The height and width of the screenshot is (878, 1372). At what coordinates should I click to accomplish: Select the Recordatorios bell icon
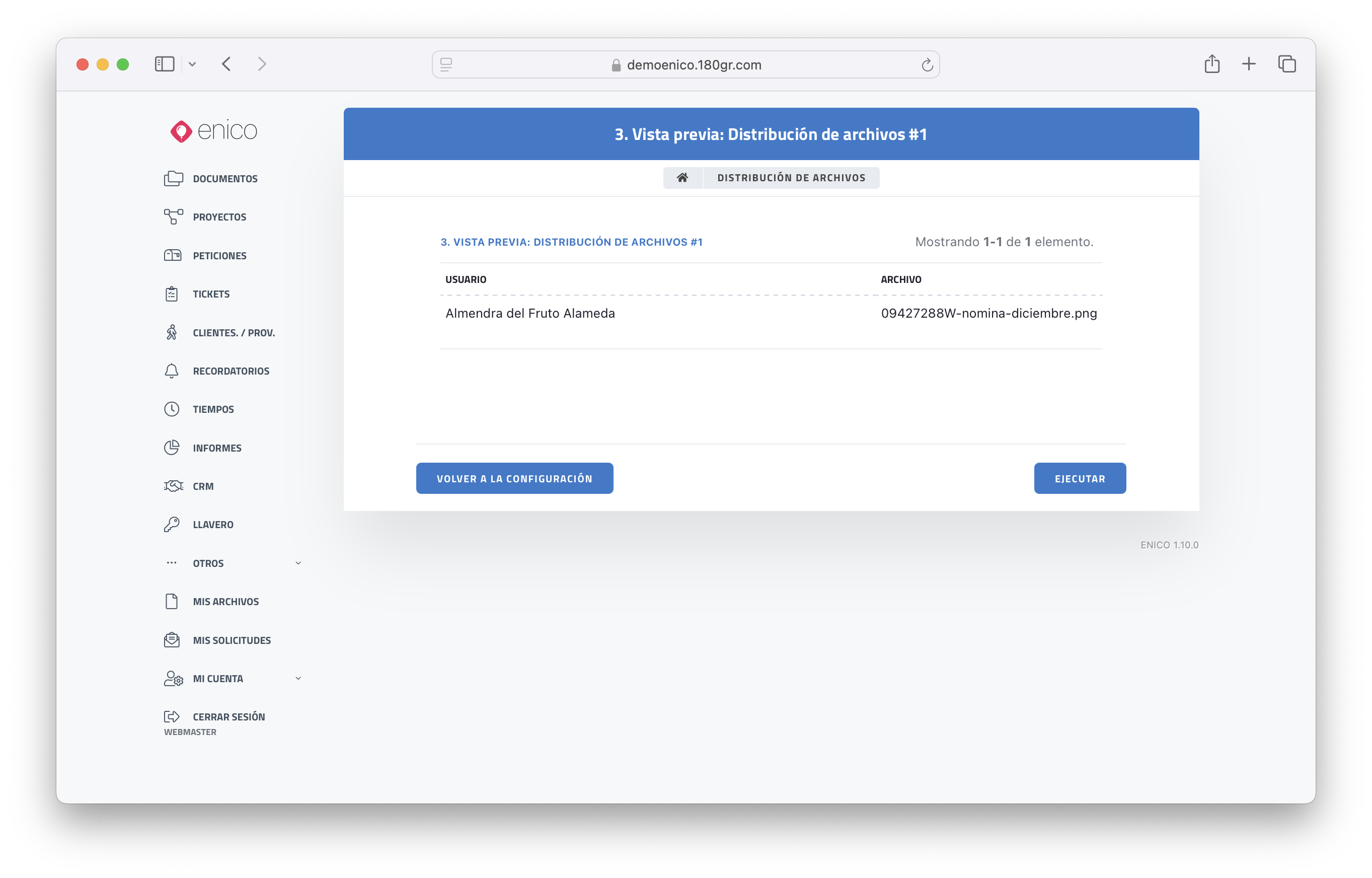(172, 371)
